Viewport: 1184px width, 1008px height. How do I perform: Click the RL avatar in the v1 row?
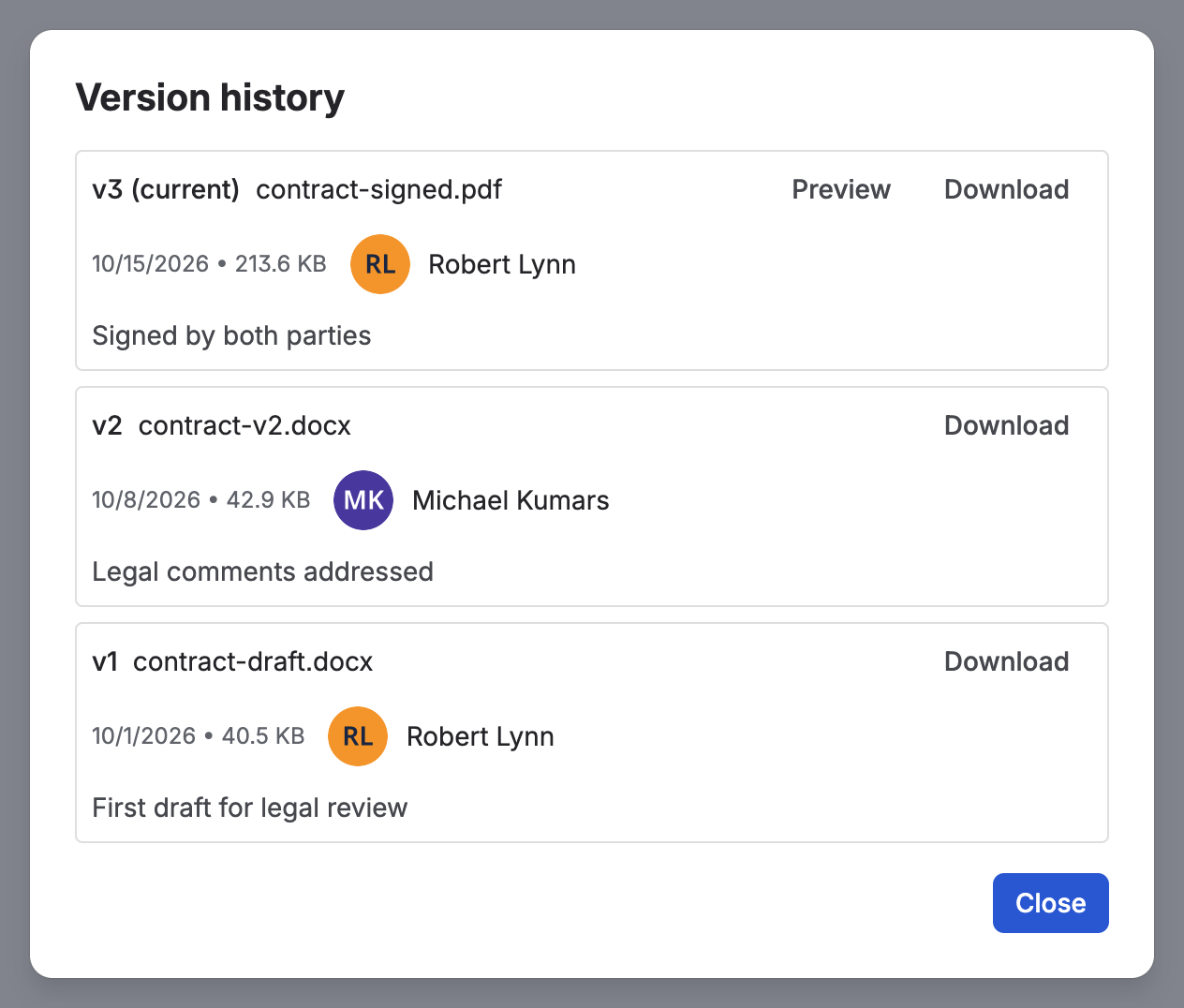tap(358, 736)
